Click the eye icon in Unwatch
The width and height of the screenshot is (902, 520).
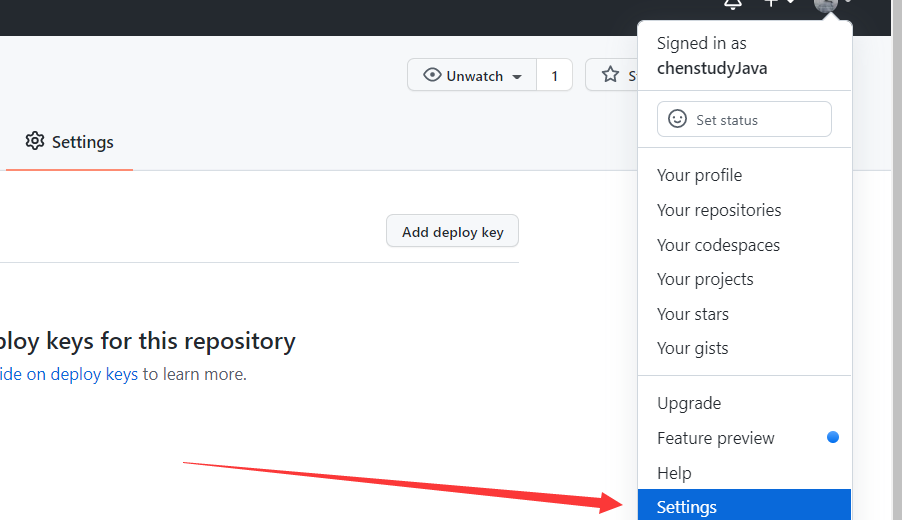pos(432,75)
